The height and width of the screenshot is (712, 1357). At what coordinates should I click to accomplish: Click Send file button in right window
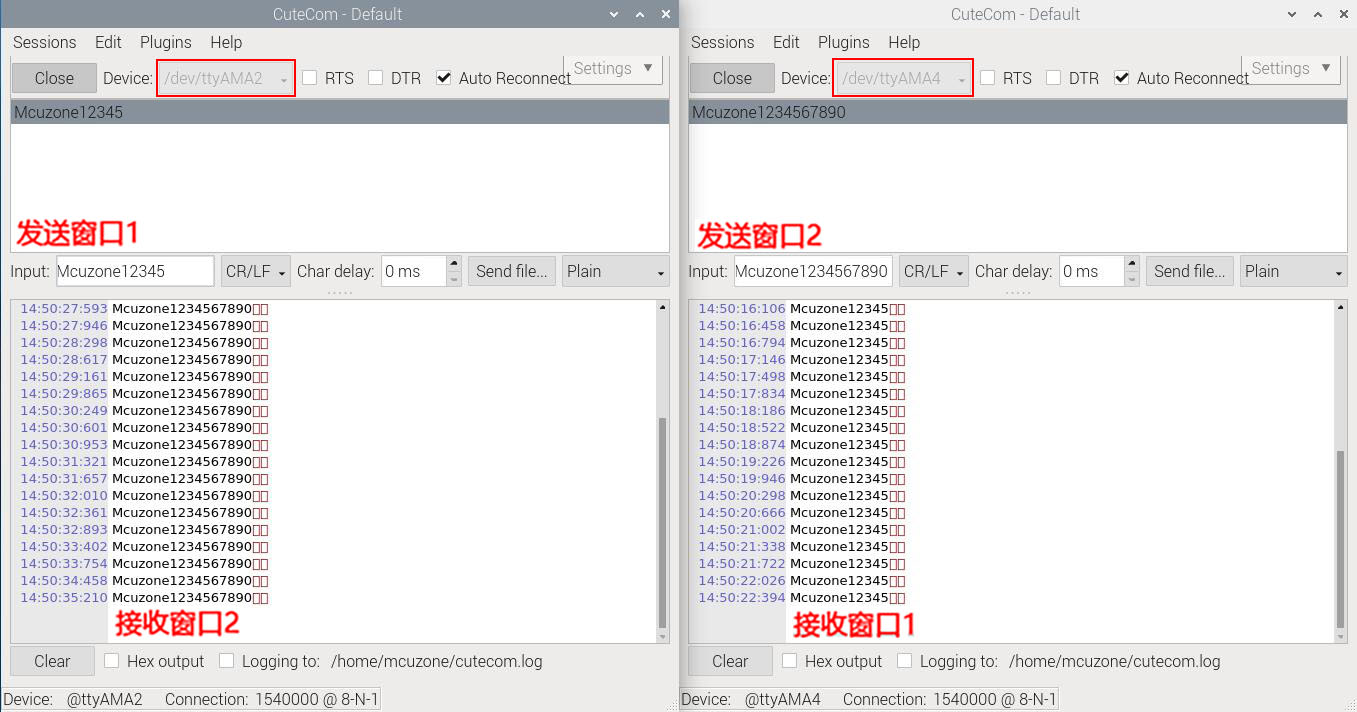[x=1190, y=271]
